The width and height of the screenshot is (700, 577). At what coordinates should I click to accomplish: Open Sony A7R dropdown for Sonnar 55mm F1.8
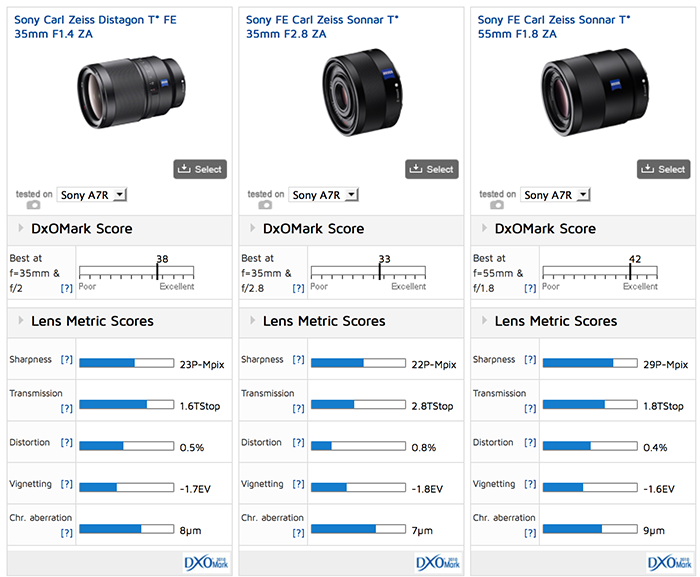pyautogui.click(x=555, y=195)
